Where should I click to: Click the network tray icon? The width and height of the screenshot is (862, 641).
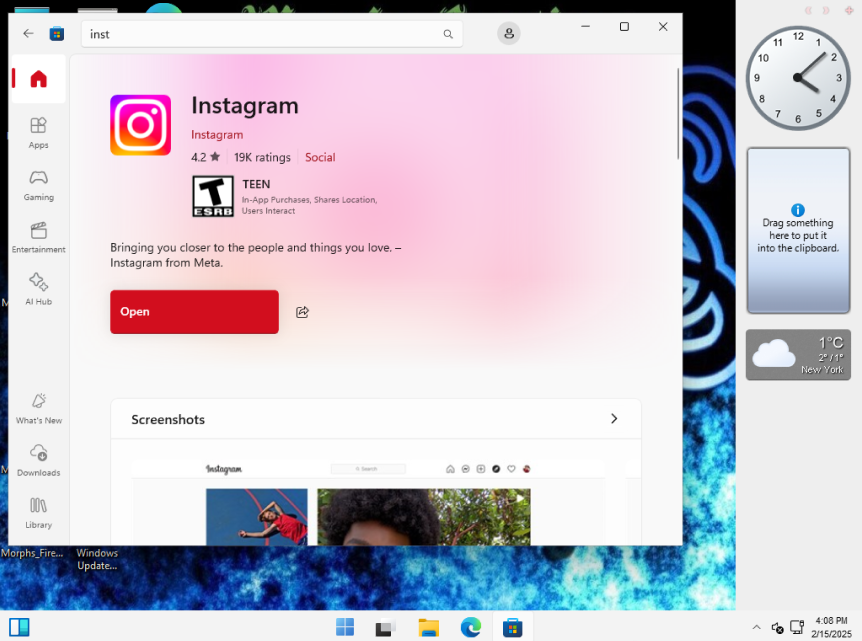pos(797,627)
